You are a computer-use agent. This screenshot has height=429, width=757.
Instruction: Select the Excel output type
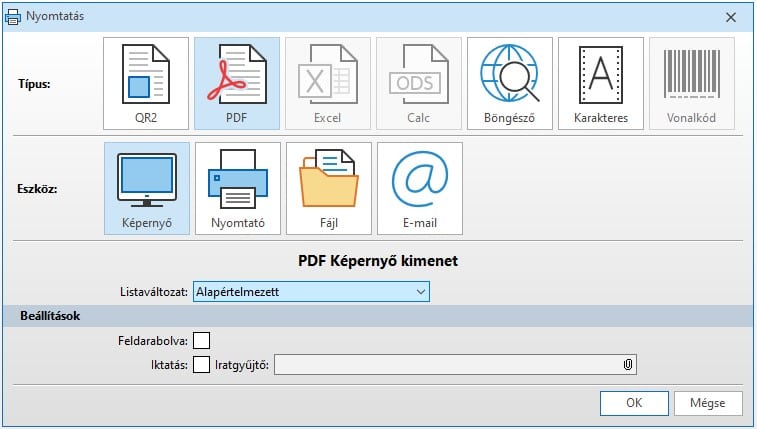[x=327, y=84]
